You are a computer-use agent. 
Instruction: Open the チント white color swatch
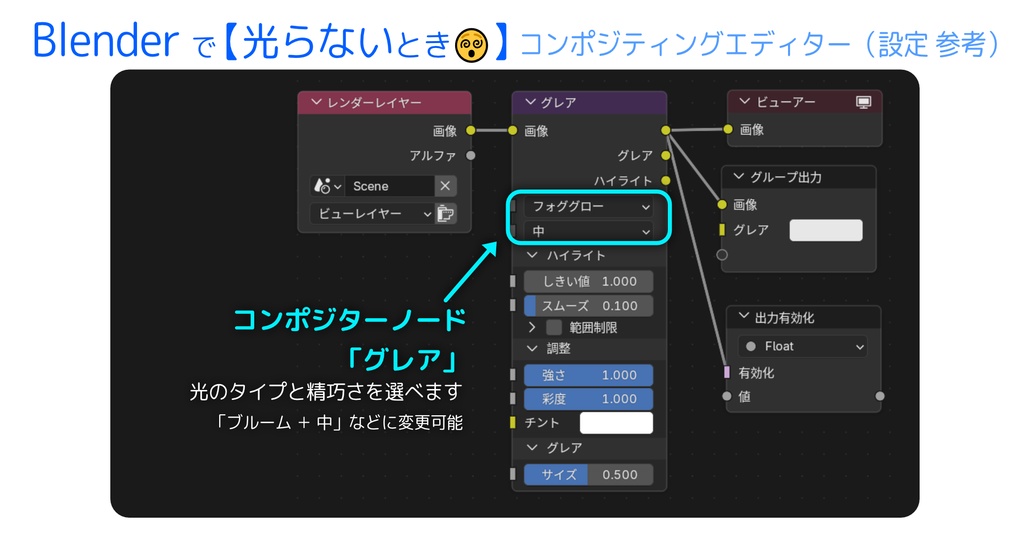point(616,423)
